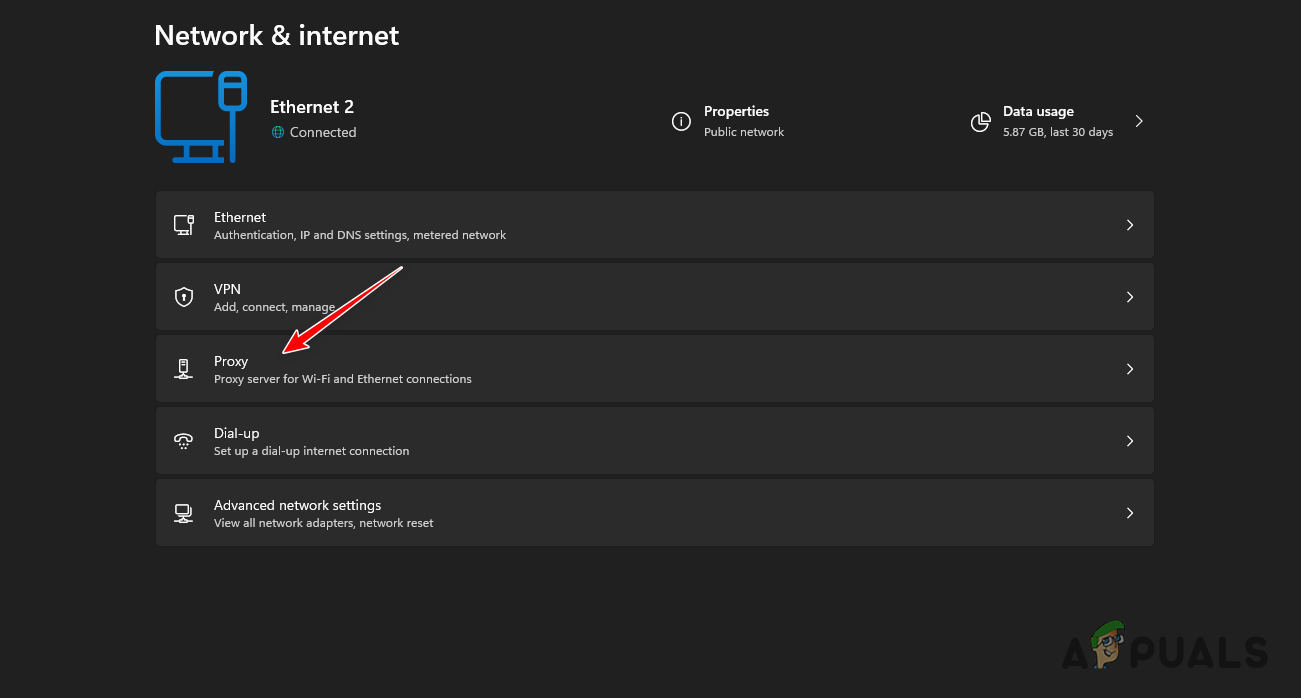Click the Data usage pie icon
This screenshot has width=1301, height=698.
point(980,121)
